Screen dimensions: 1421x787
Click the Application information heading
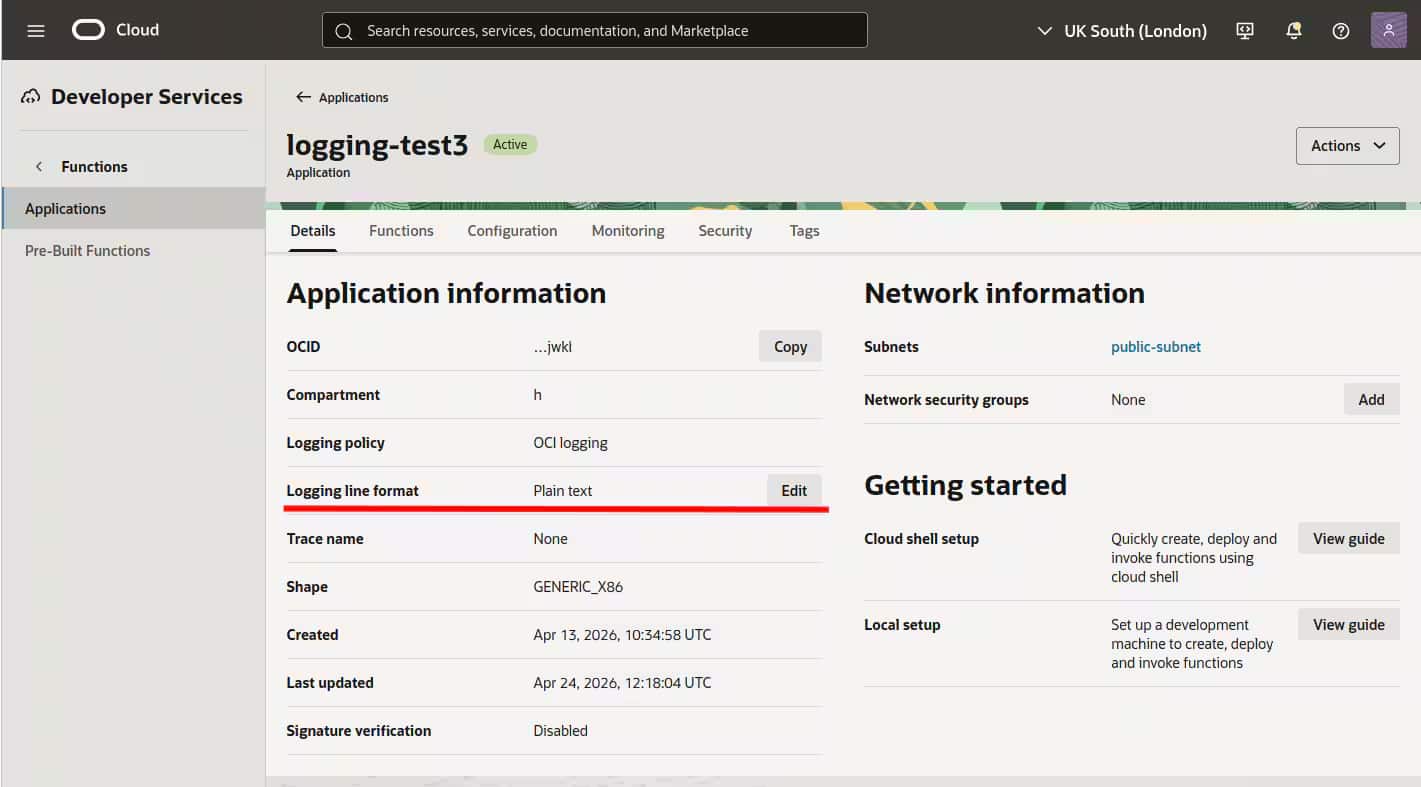click(x=446, y=293)
